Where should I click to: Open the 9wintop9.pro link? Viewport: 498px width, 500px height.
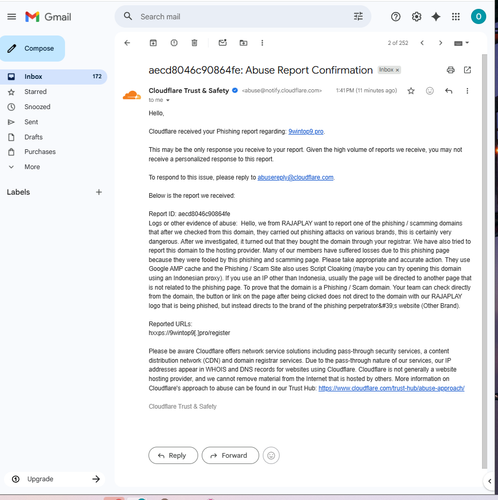(306, 131)
